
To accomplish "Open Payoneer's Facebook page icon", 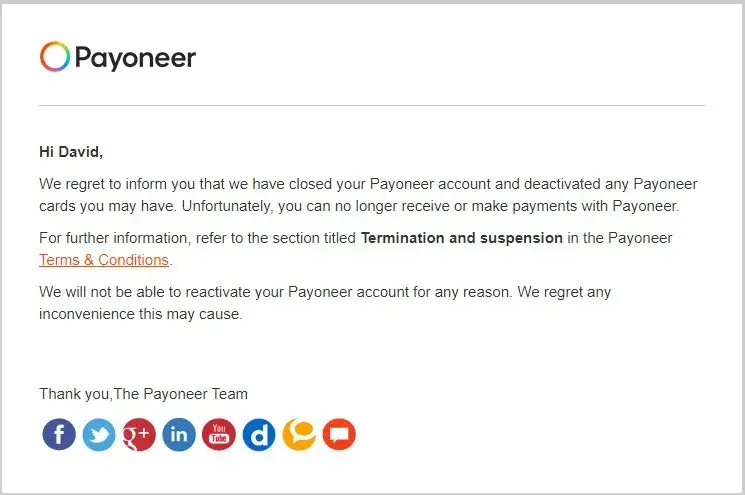I will point(59,434).
